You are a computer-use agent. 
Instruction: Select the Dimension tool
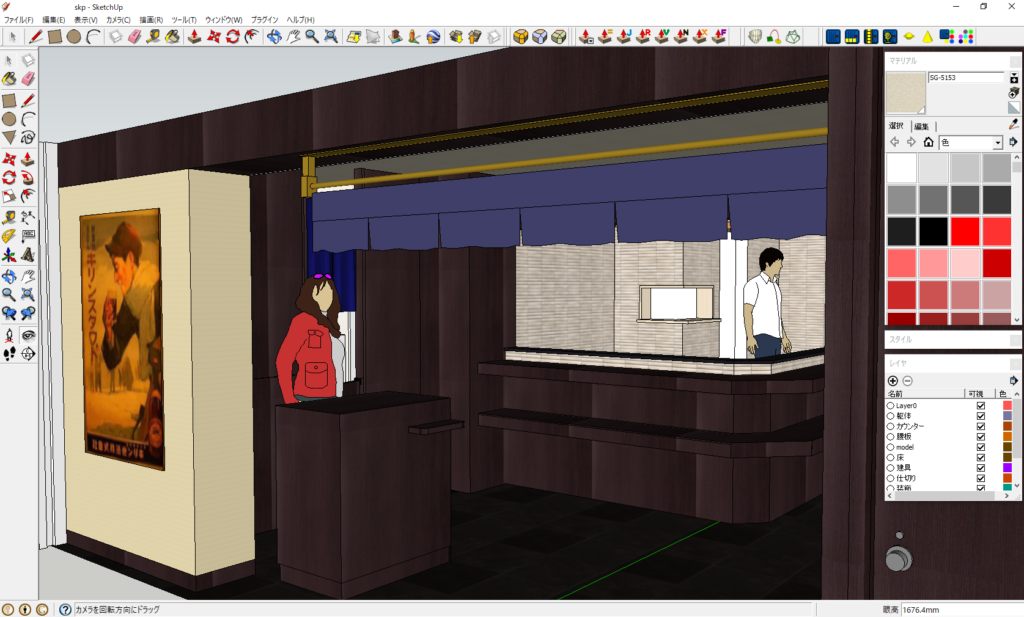tap(28, 217)
